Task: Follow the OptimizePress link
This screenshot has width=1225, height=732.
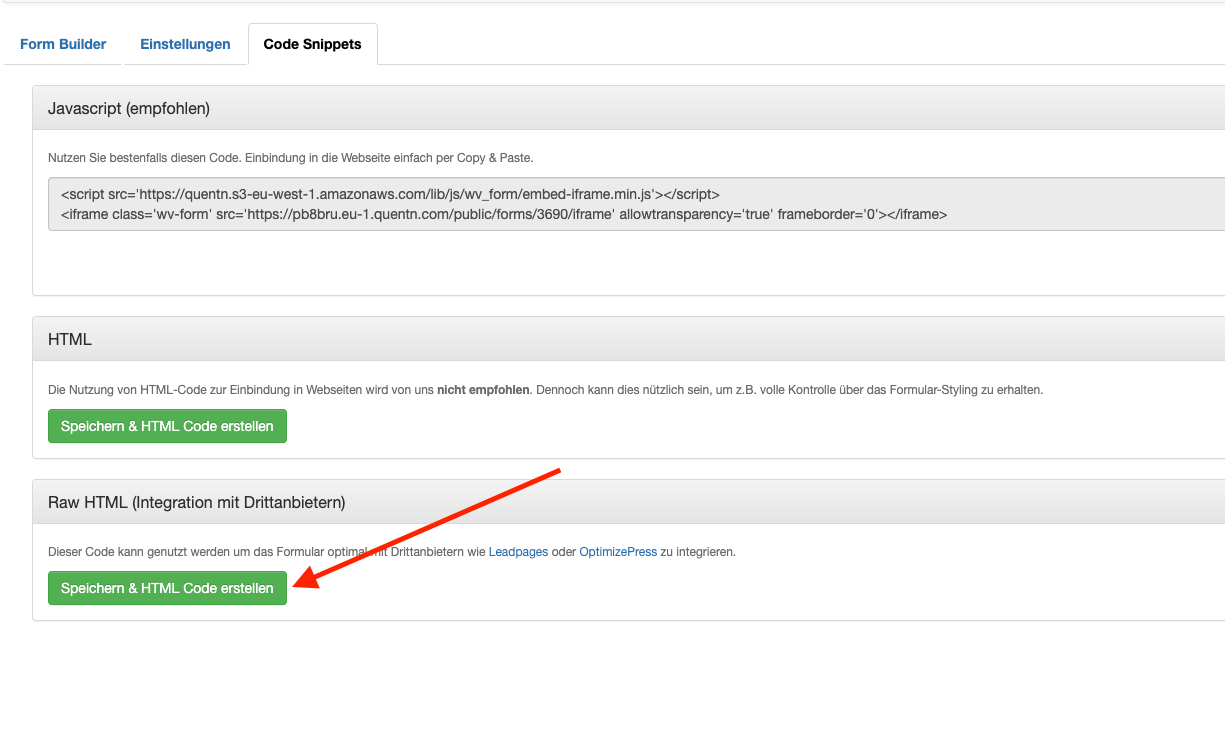Action: click(x=618, y=552)
